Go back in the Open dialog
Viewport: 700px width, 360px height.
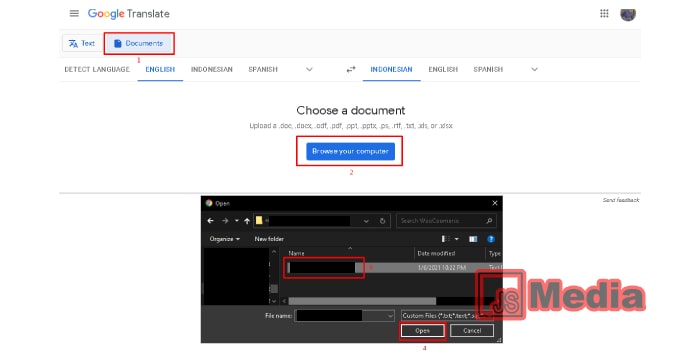(211, 221)
